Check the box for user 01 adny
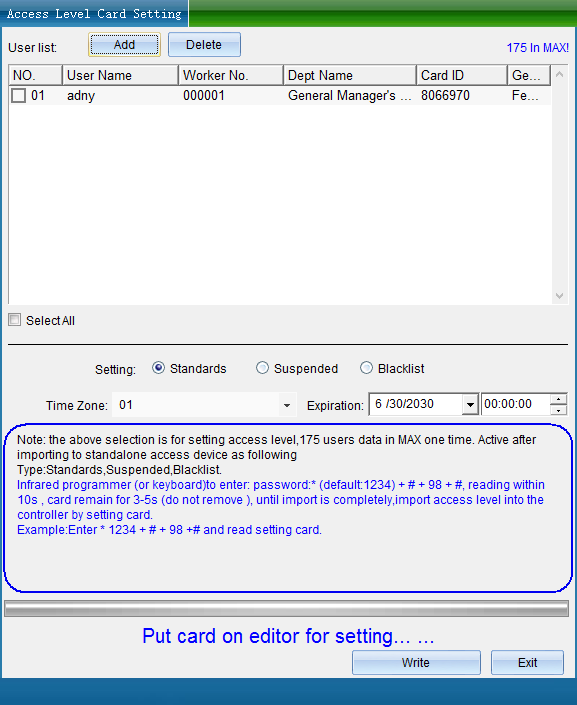577x705 pixels. 18,95
